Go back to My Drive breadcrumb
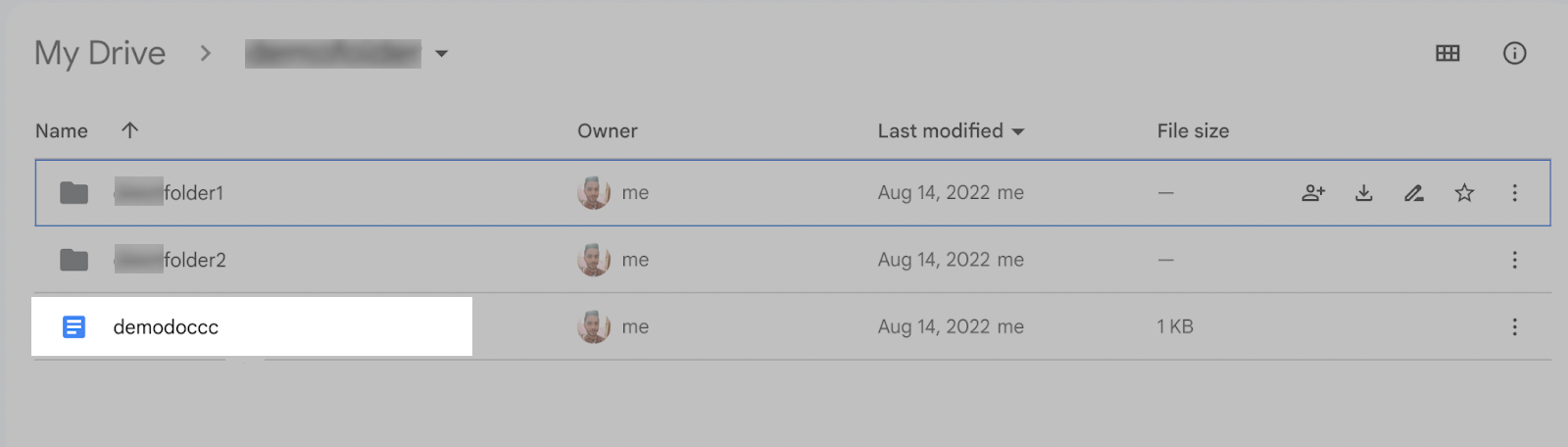 [x=100, y=53]
